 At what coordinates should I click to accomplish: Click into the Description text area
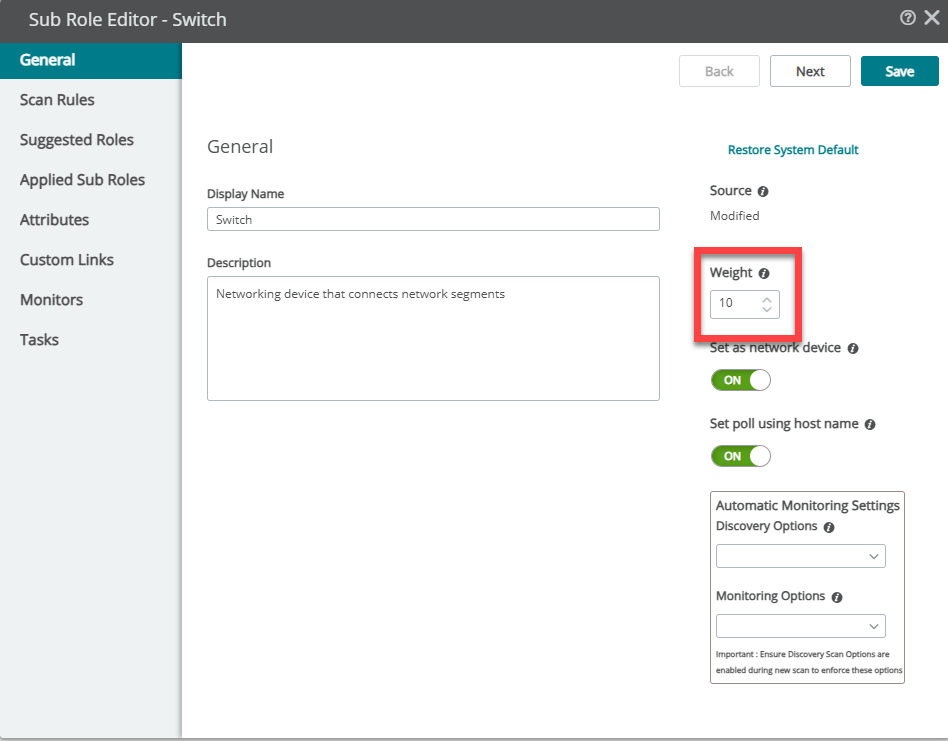click(433, 338)
